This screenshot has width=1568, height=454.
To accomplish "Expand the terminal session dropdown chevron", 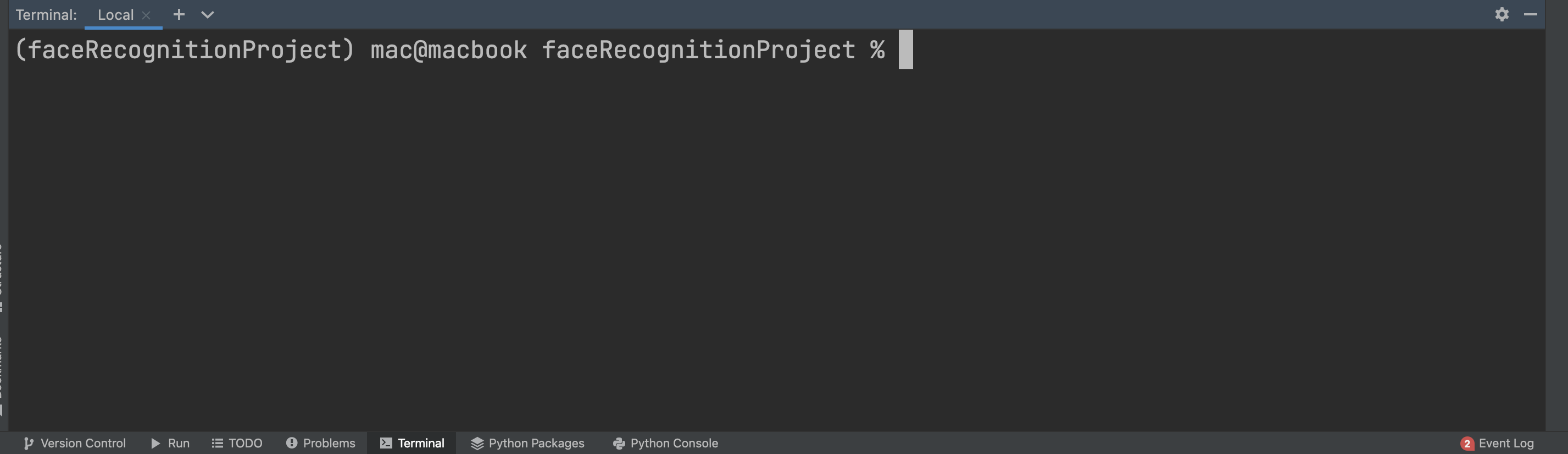I will pyautogui.click(x=208, y=15).
